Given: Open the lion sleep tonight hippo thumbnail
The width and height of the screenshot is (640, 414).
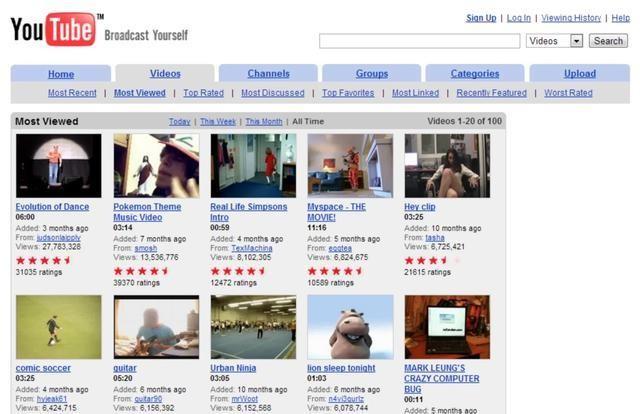Looking at the screenshot, I should tap(350, 327).
